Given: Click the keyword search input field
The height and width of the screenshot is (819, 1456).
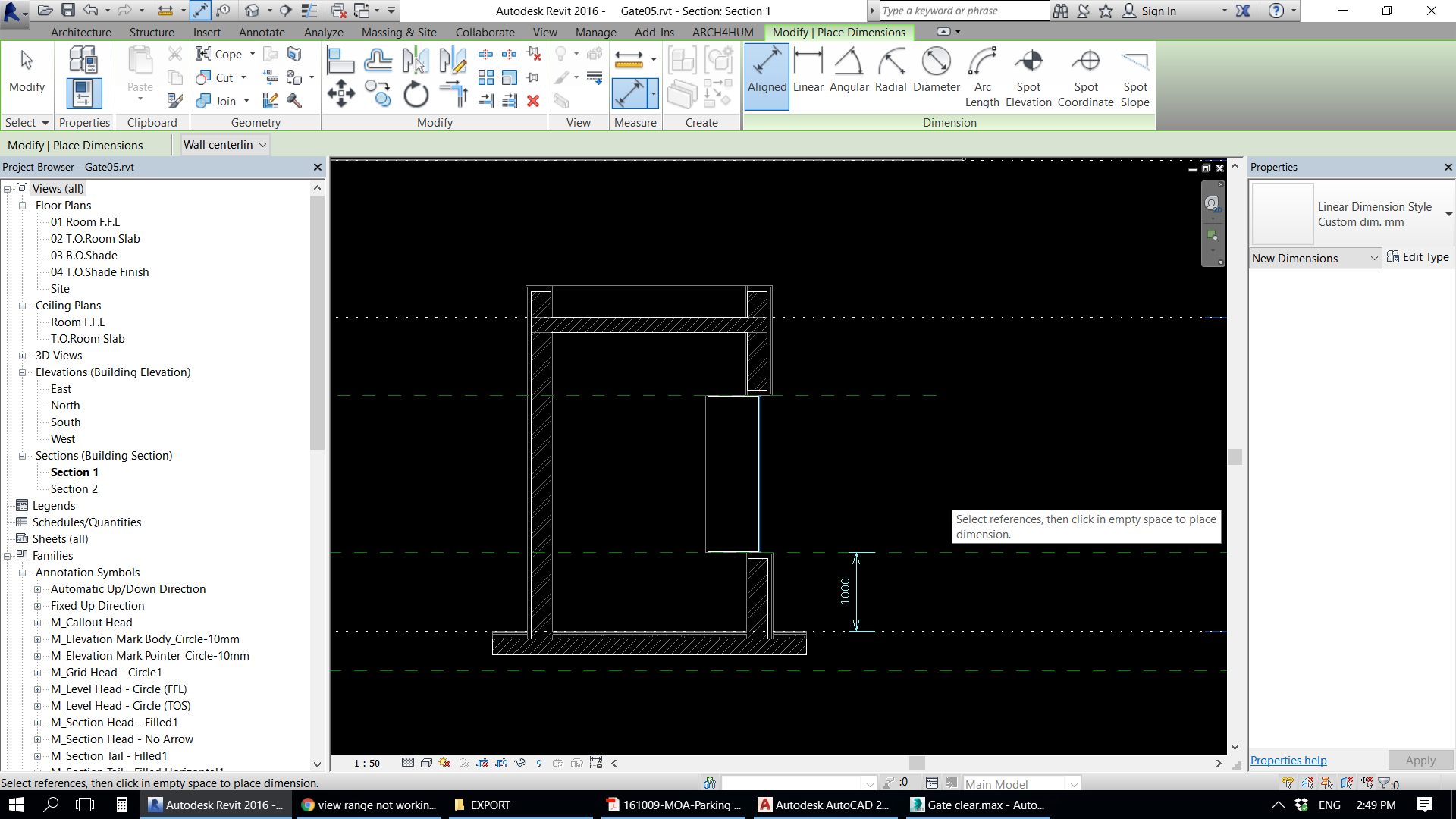Looking at the screenshot, I should (x=964, y=11).
